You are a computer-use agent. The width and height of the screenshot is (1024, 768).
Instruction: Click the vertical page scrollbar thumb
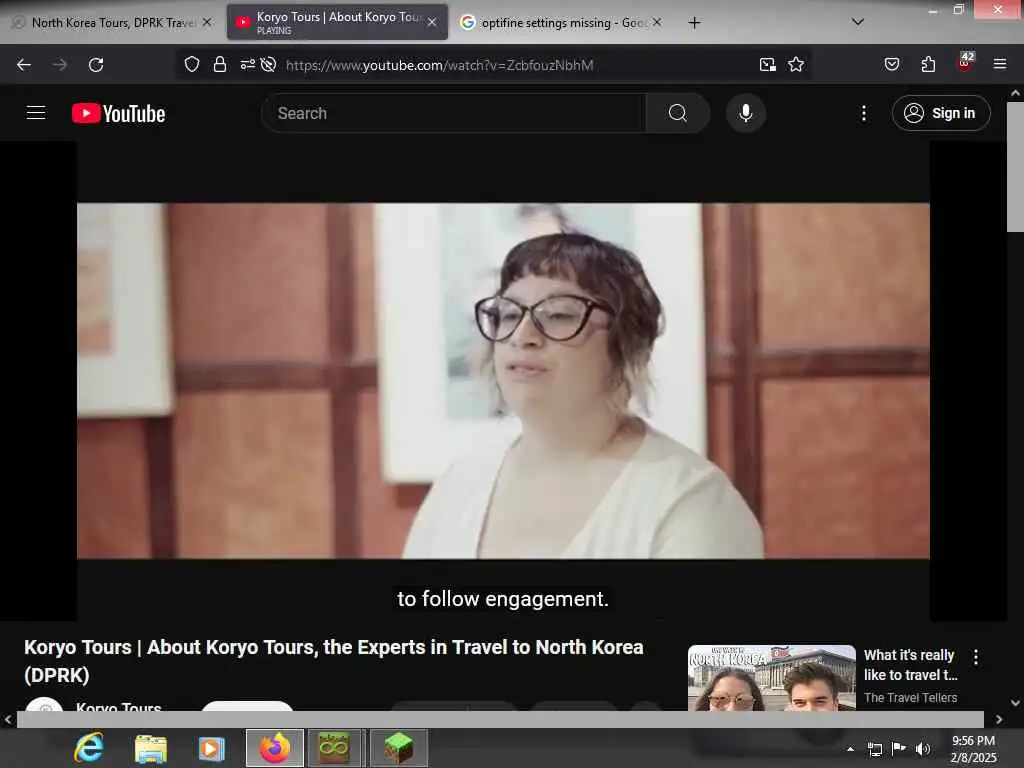tap(1015, 167)
